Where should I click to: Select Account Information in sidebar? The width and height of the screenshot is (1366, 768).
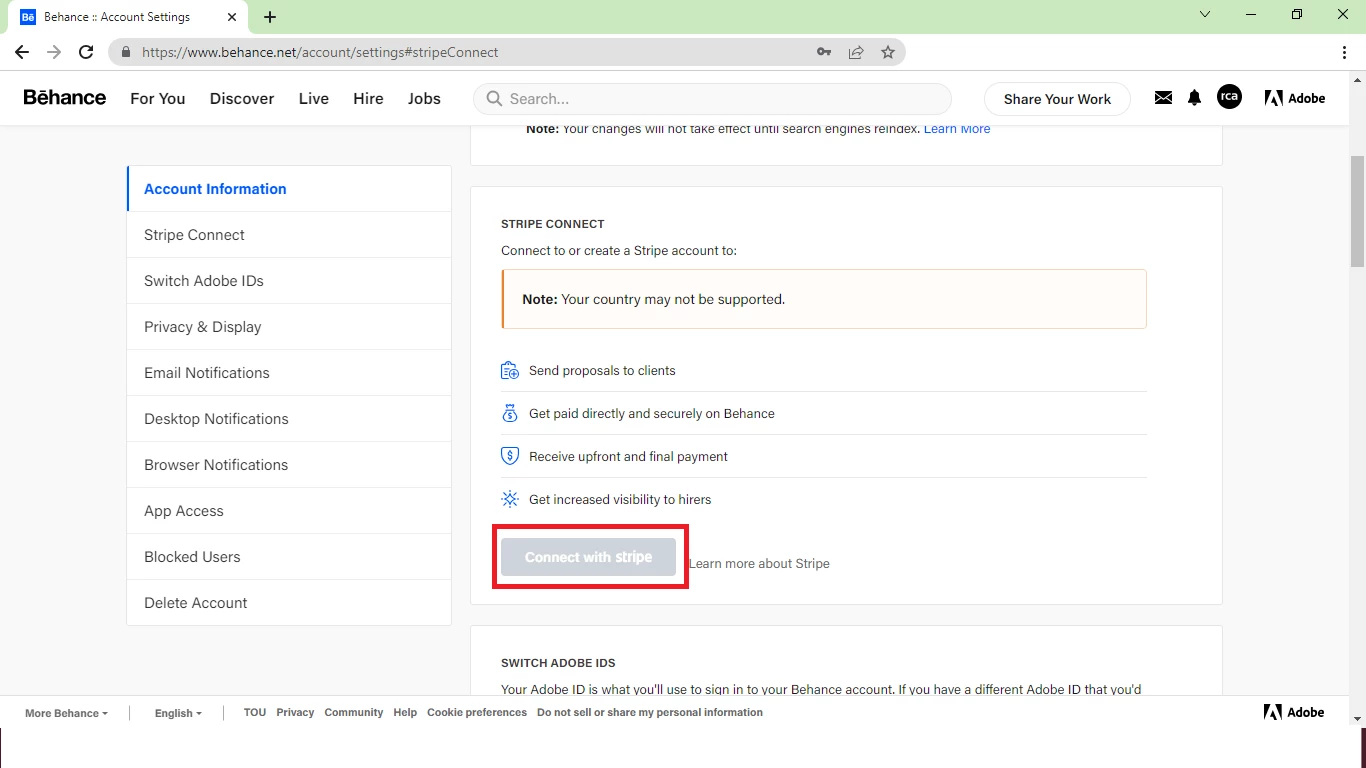tap(289, 189)
